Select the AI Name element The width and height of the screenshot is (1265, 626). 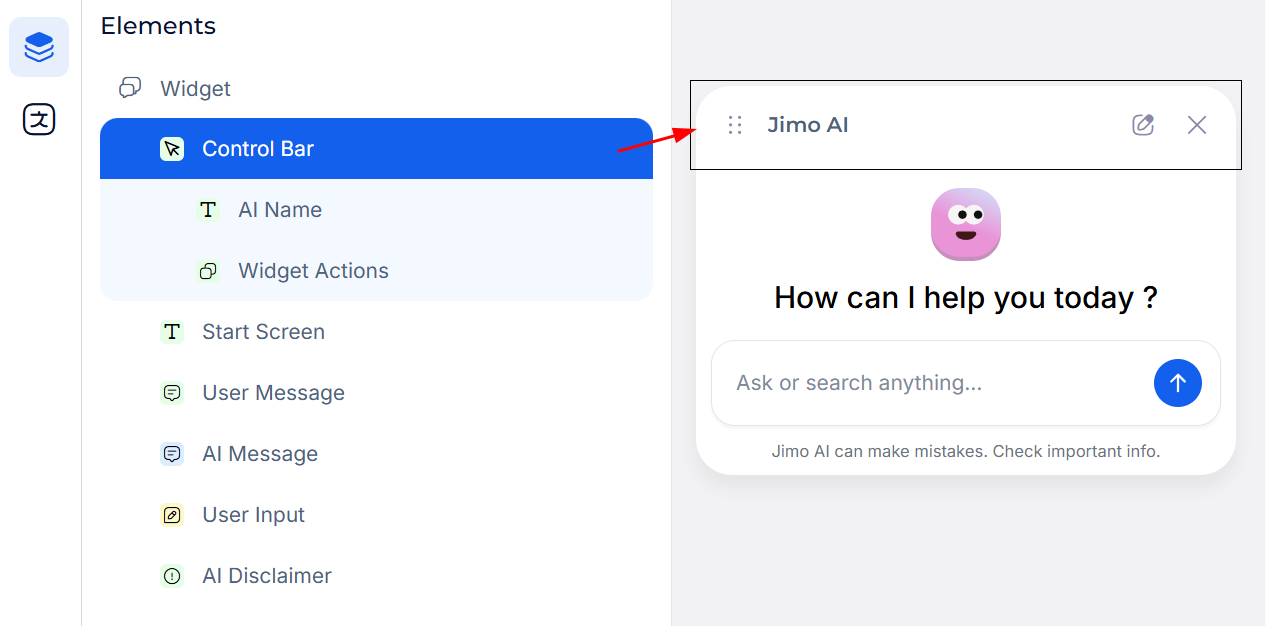(280, 210)
